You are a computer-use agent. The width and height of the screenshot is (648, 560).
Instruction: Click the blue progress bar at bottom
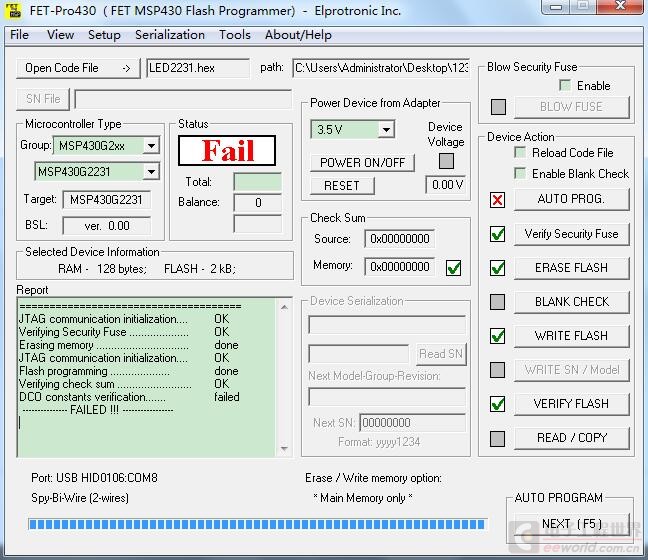click(257, 524)
